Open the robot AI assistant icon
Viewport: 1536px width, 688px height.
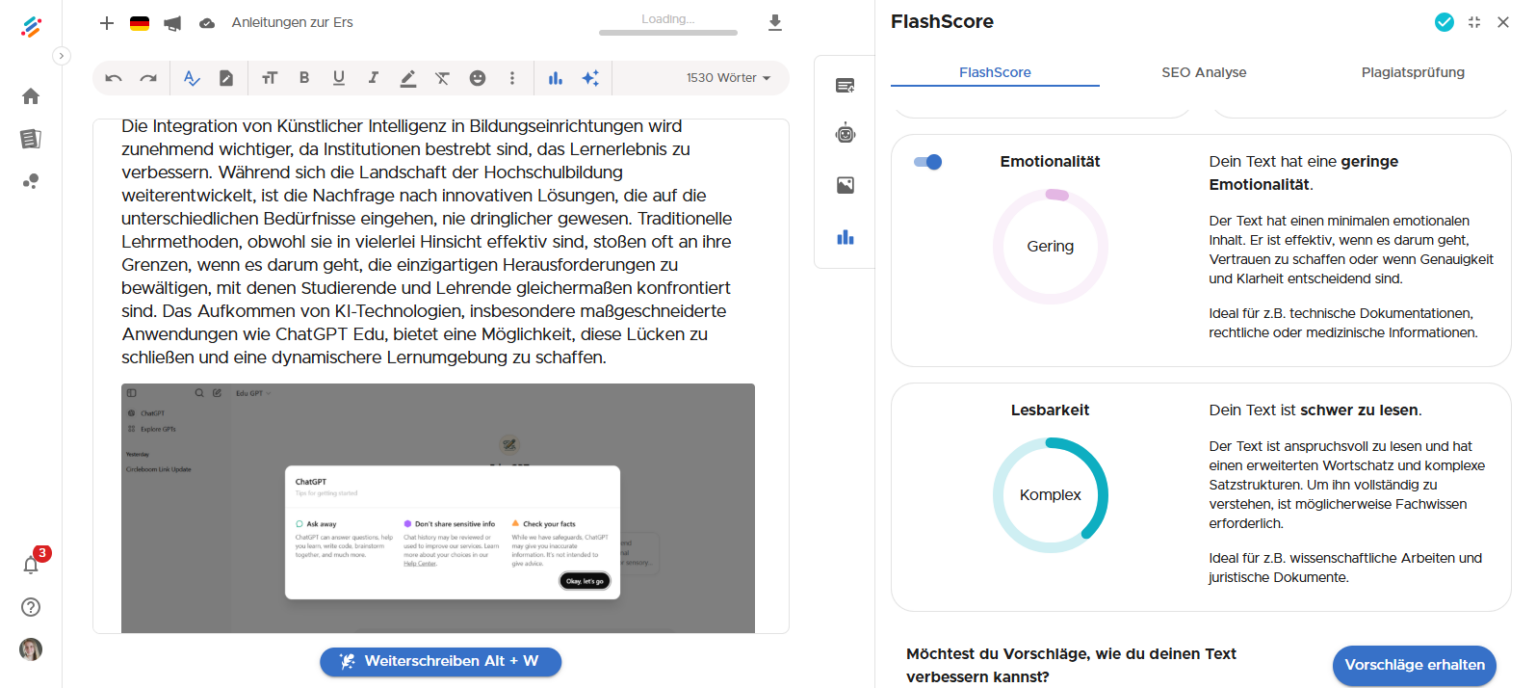pyautogui.click(x=845, y=133)
